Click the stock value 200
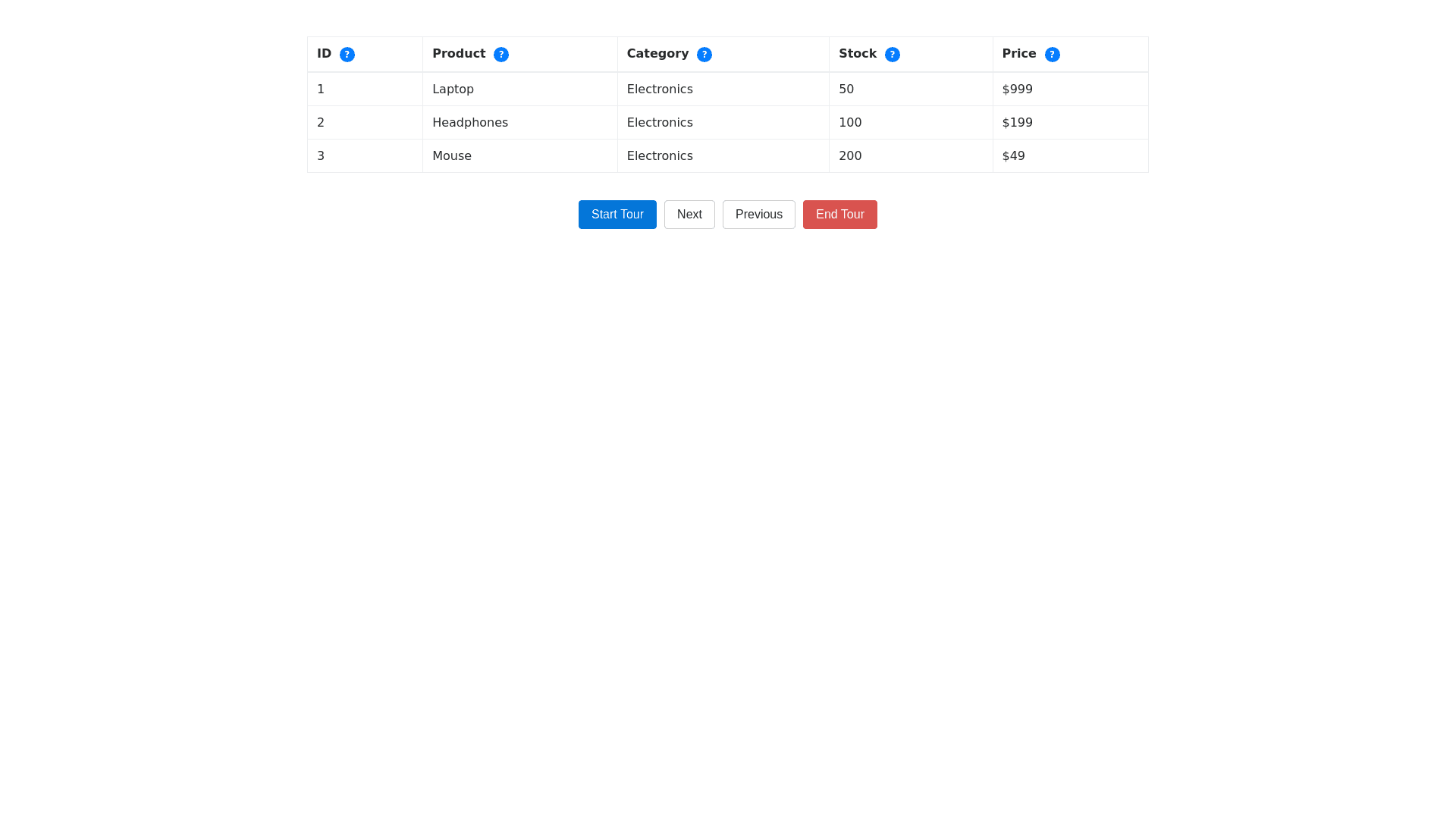 tap(849, 156)
